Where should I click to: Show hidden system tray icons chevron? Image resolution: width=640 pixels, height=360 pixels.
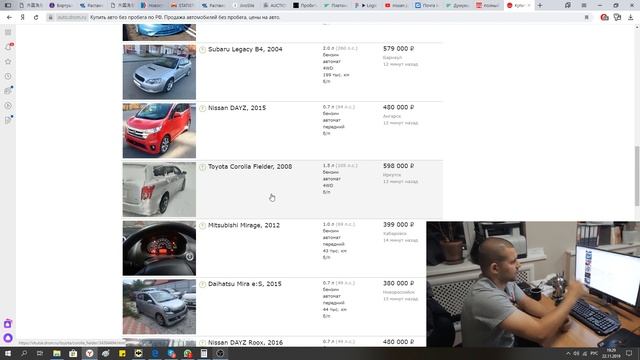coord(568,353)
